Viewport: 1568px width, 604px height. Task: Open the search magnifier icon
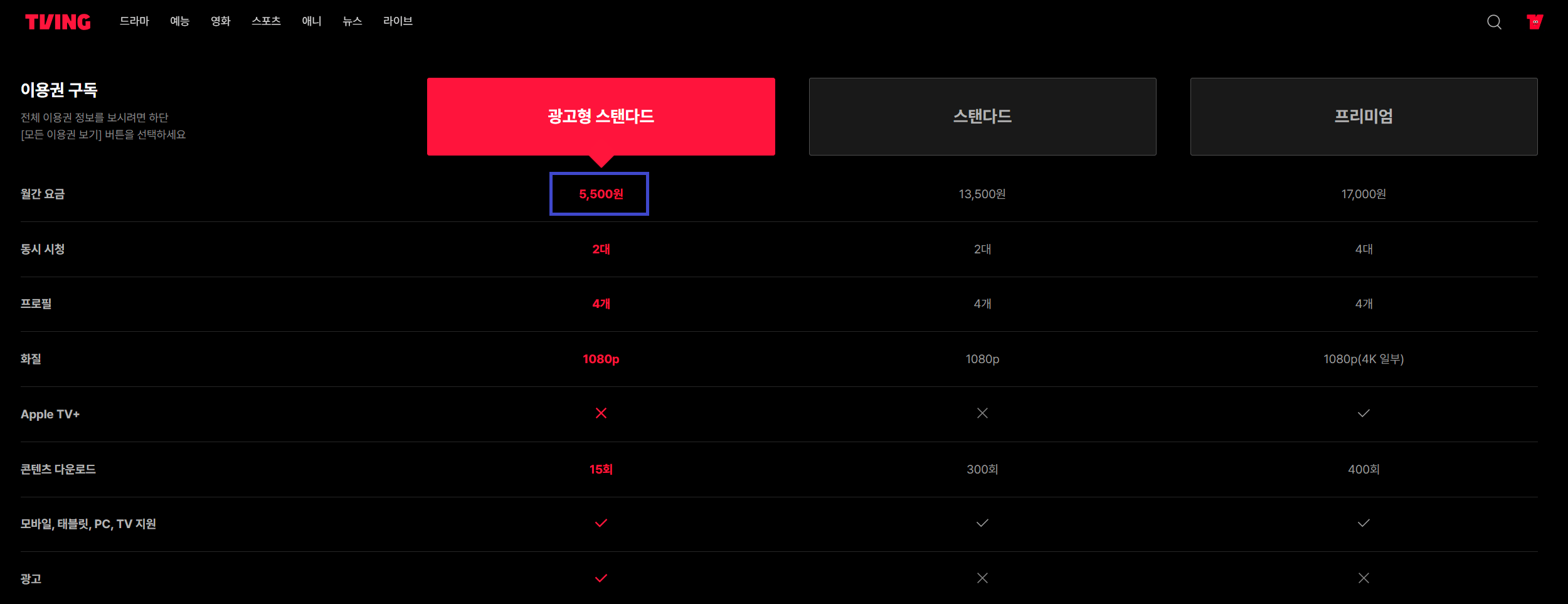tap(1494, 22)
